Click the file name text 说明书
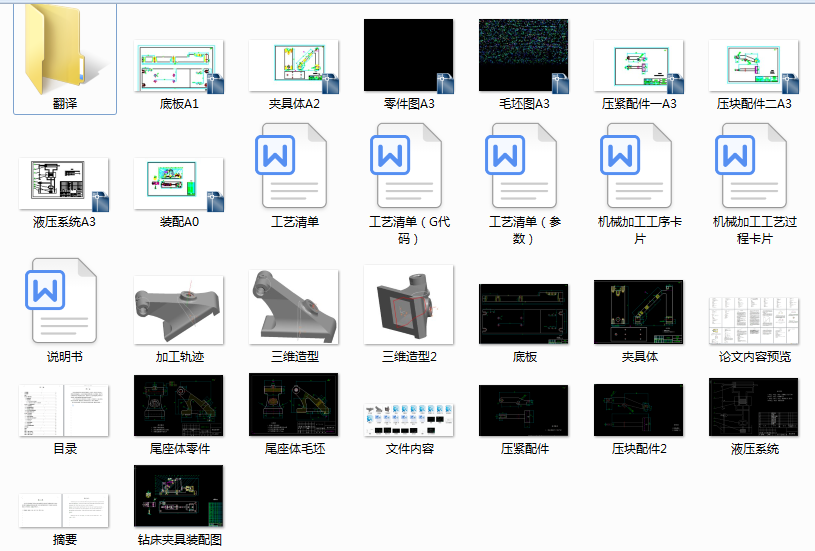This screenshot has height=551, width=815. (64, 357)
